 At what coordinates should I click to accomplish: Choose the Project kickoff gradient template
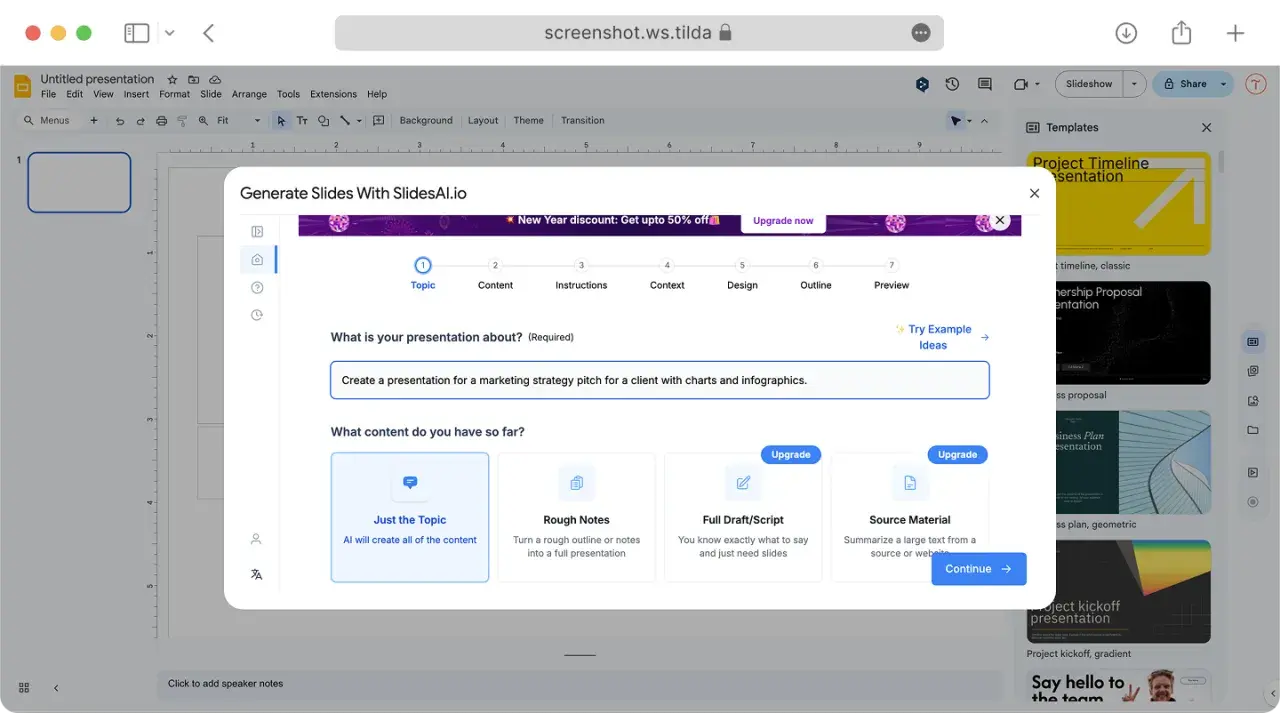click(1118, 592)
